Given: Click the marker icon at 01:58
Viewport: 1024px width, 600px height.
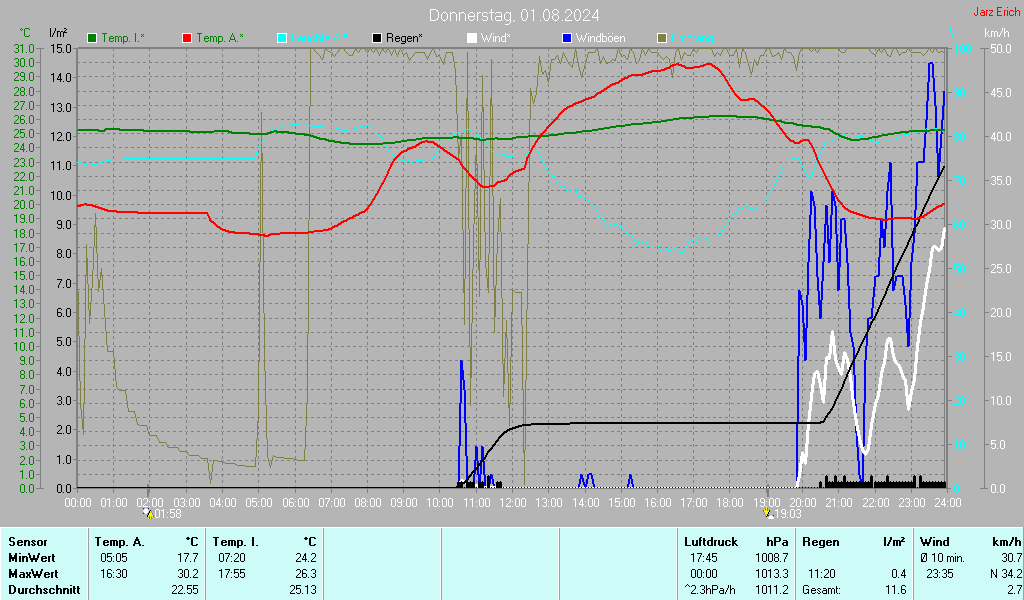Looking at the screenshot, I should (x=148, y=513).
